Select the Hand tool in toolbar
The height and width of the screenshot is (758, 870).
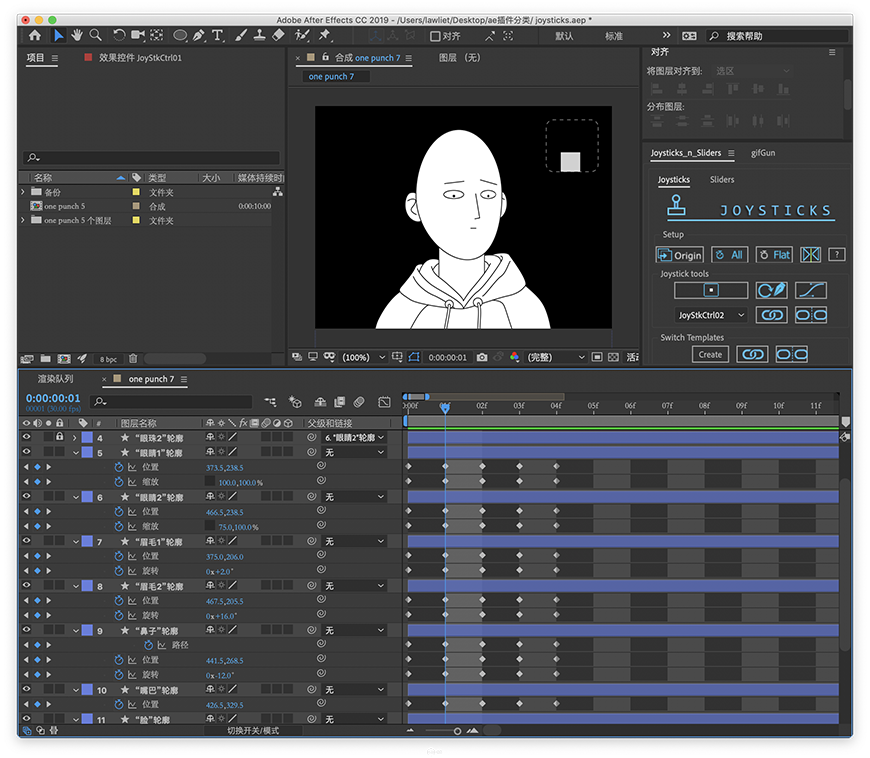(x=78, y=36)
